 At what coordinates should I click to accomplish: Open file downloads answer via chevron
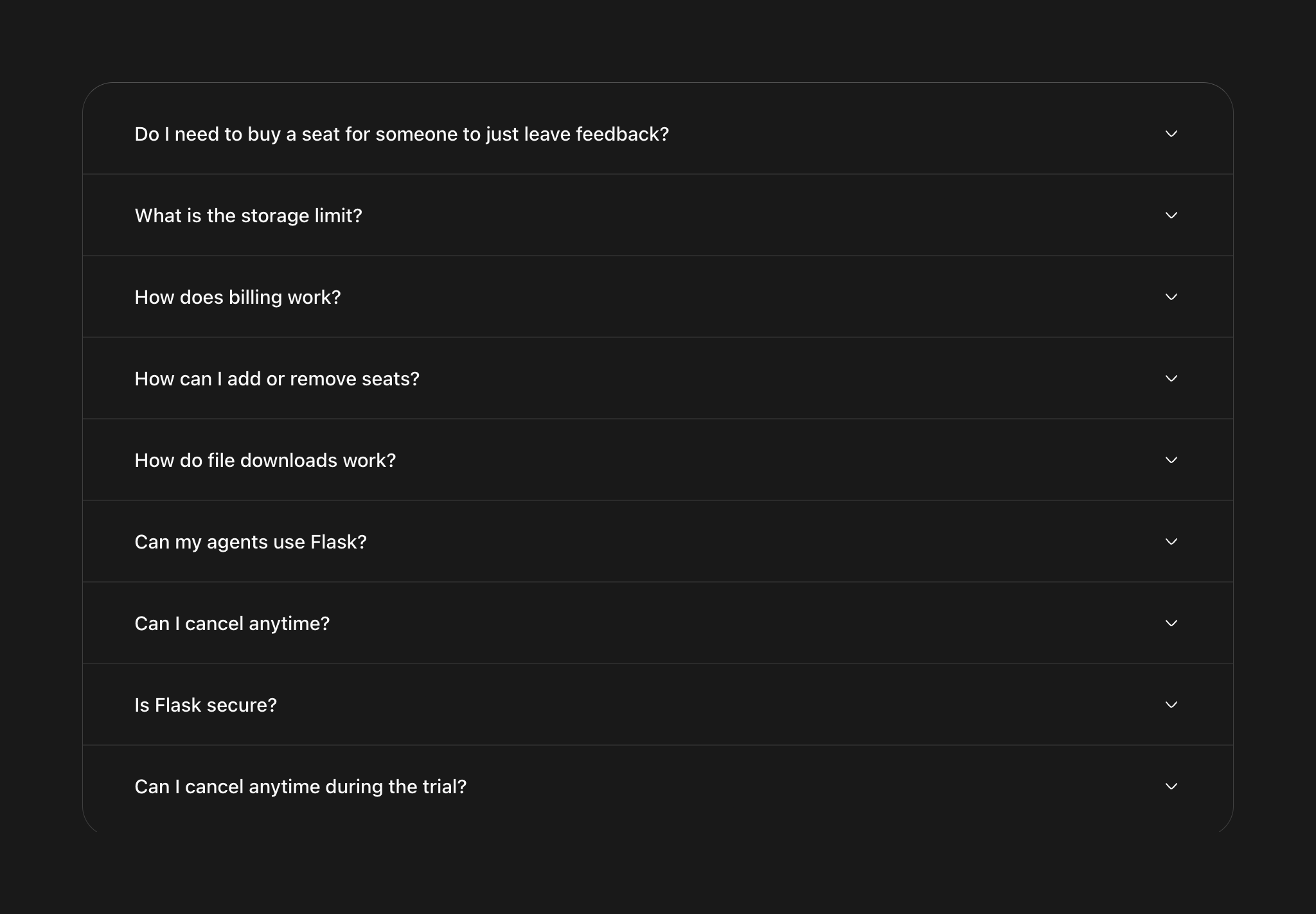(1171, 460)
